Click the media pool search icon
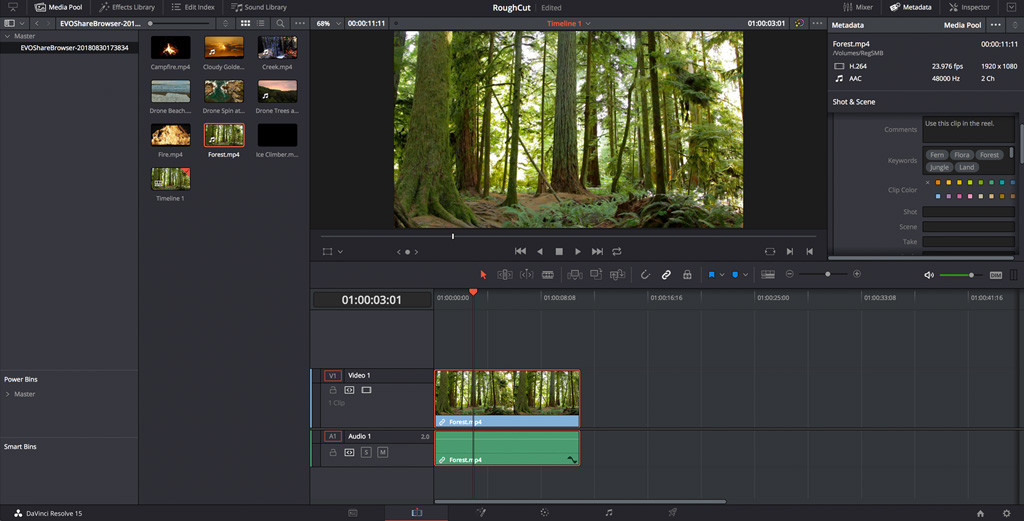This screenshot has height=521, width=1024. 280,23
